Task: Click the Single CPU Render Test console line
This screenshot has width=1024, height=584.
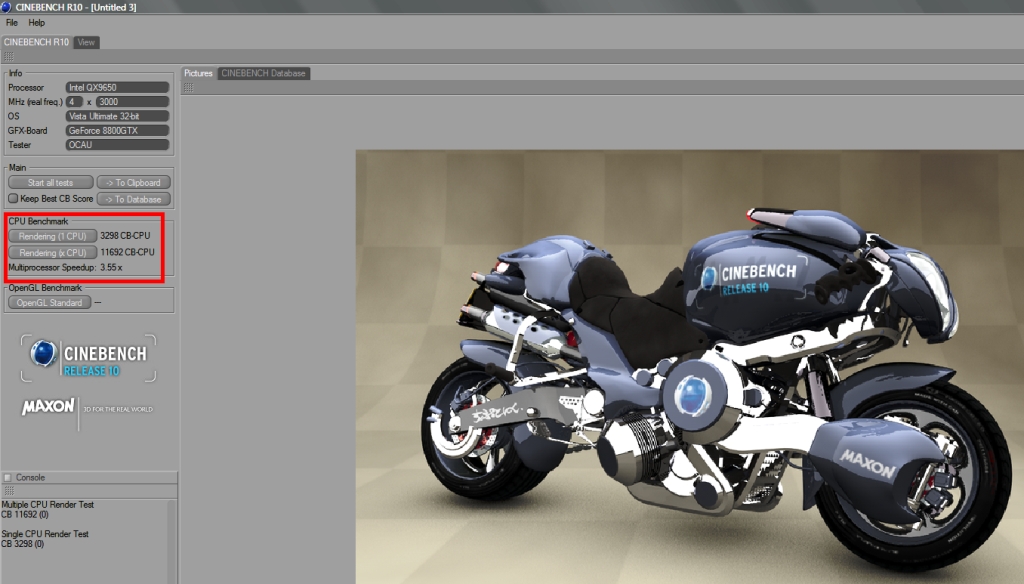Action: [45, 534]
